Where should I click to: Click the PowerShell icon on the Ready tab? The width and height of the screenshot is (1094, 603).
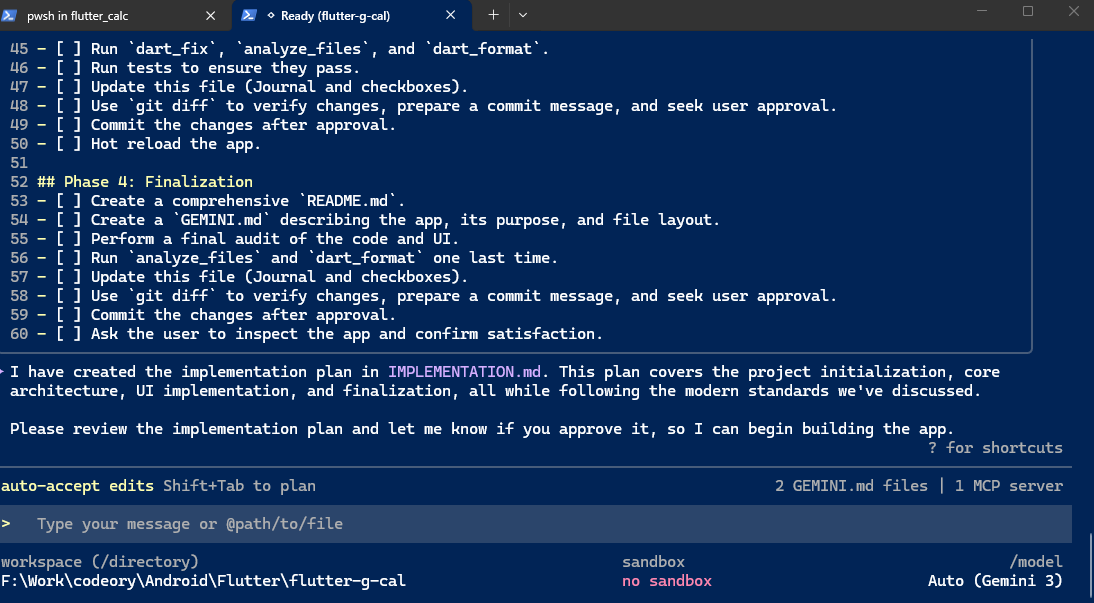coord(247,16)
